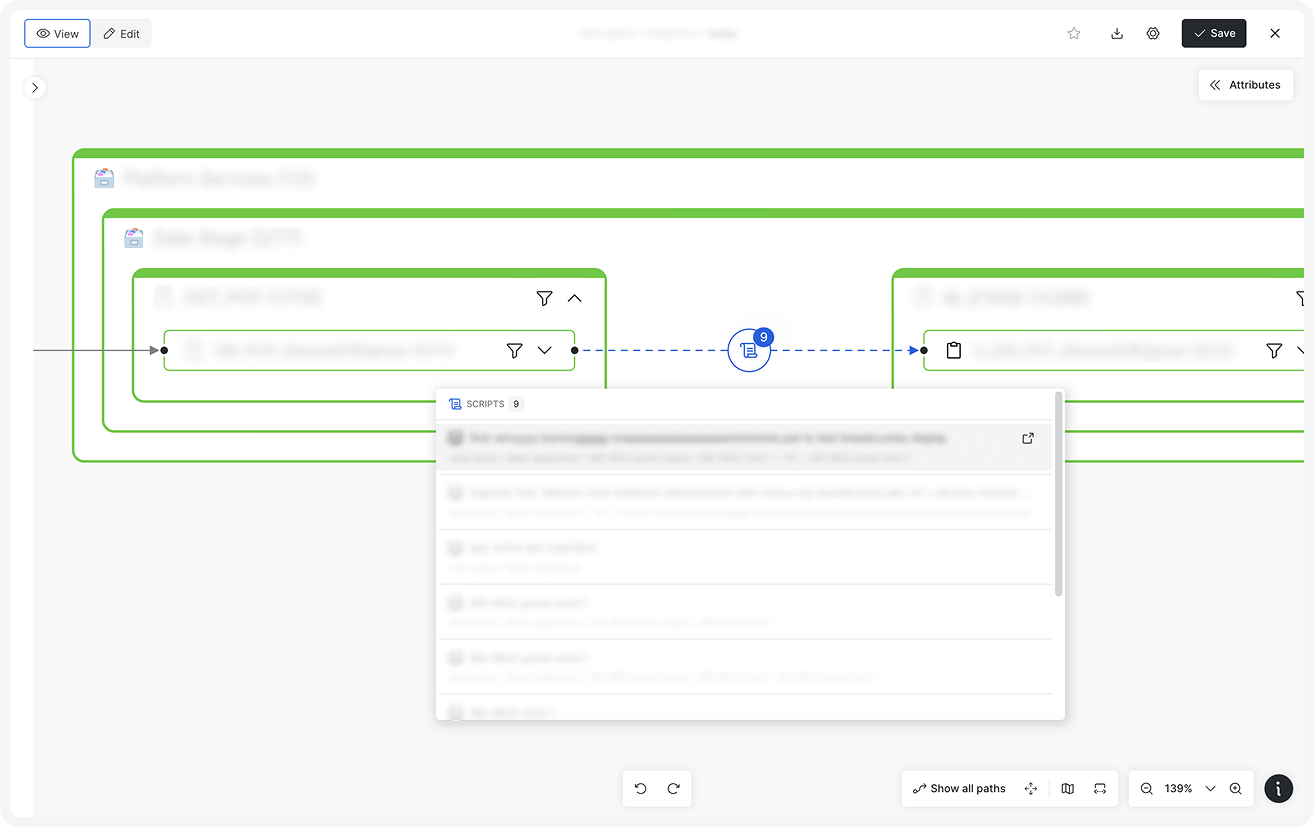Screen dimensions: 1314x827
Task: Switch to Edit mode
Action: point(122,33)
